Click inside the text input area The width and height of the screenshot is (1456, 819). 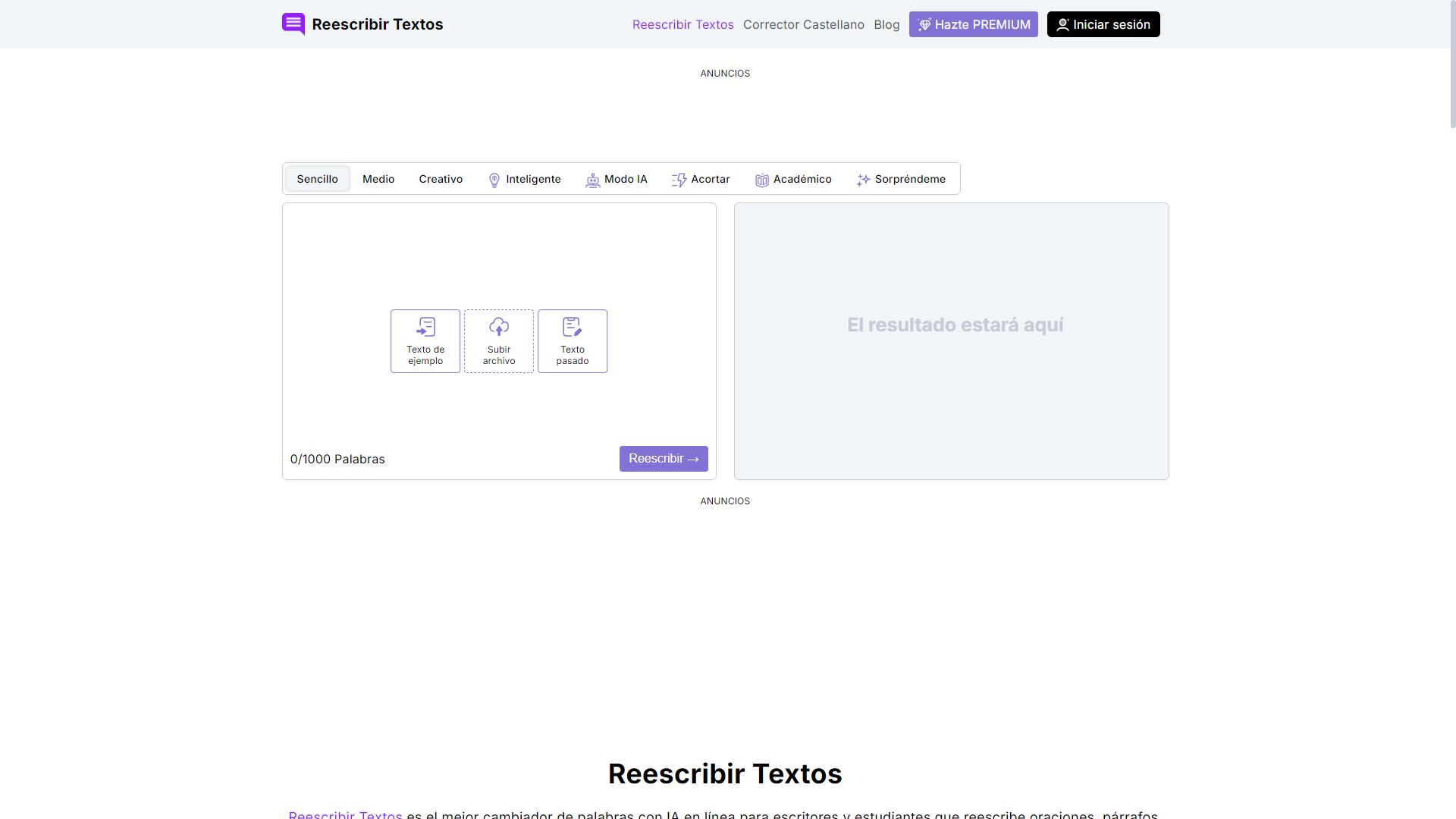[498, 258]
